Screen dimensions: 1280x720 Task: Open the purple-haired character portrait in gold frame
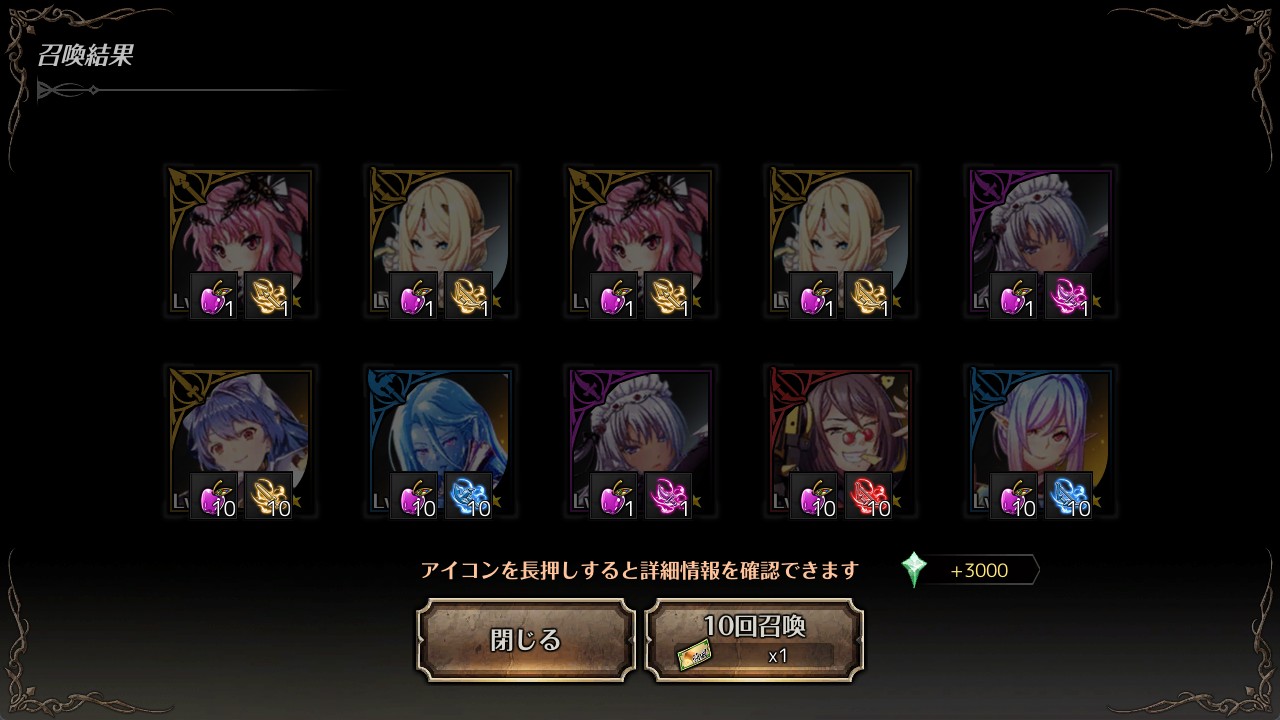240,441
